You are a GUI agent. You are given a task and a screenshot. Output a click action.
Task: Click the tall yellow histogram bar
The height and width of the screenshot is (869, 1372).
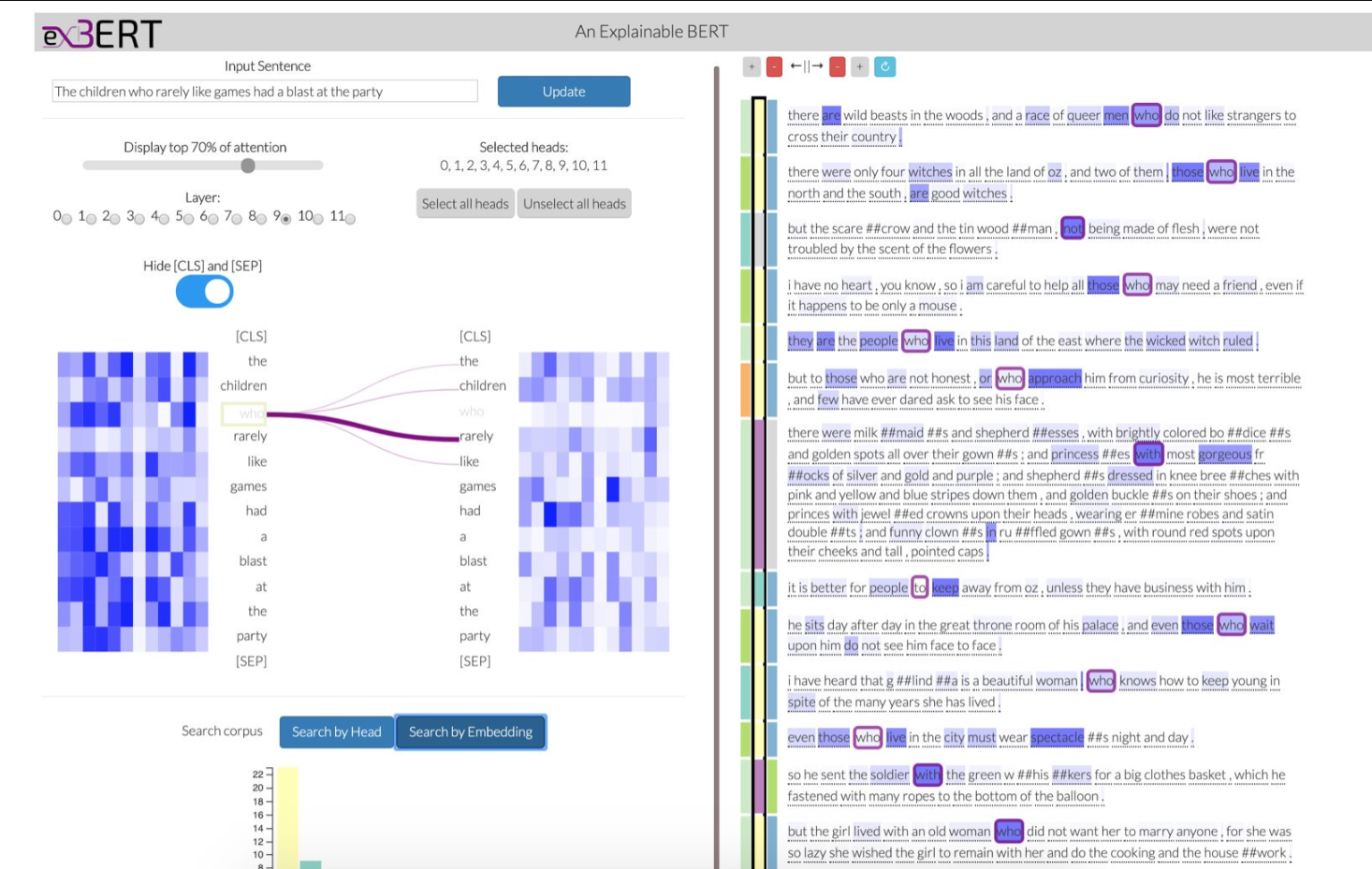tap(287, 818)
